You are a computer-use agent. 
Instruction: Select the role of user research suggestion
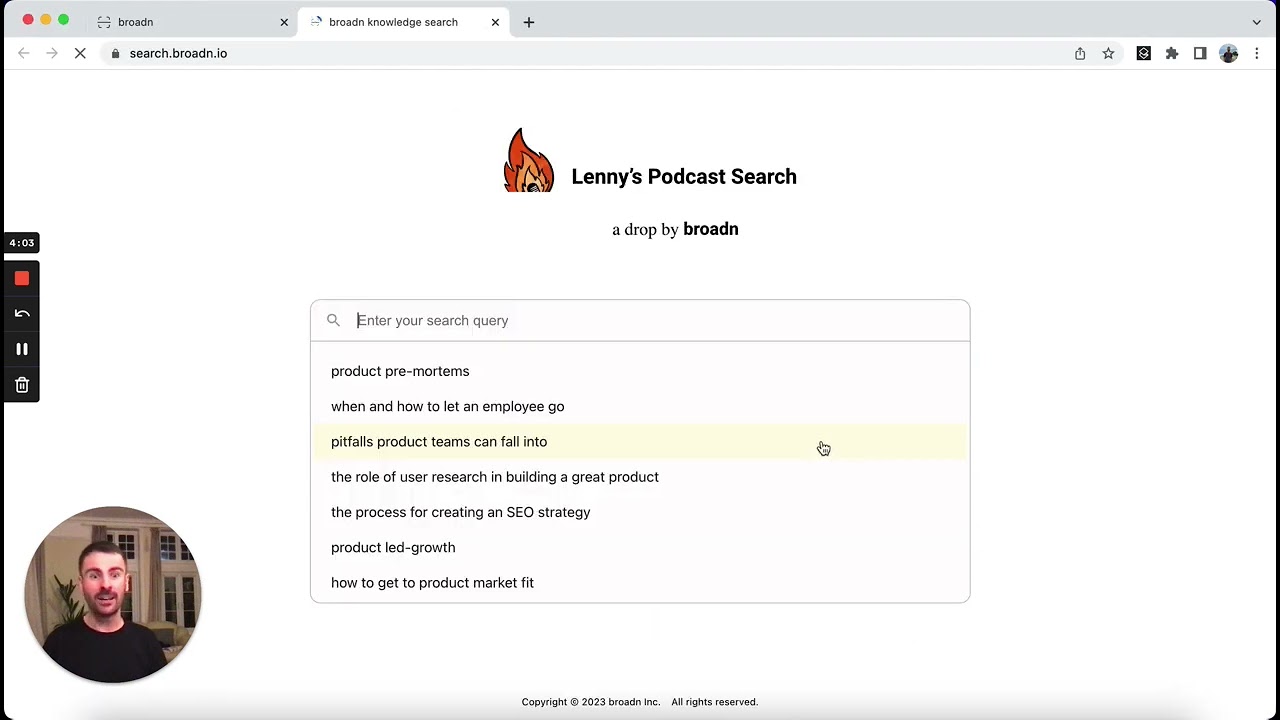640,477
